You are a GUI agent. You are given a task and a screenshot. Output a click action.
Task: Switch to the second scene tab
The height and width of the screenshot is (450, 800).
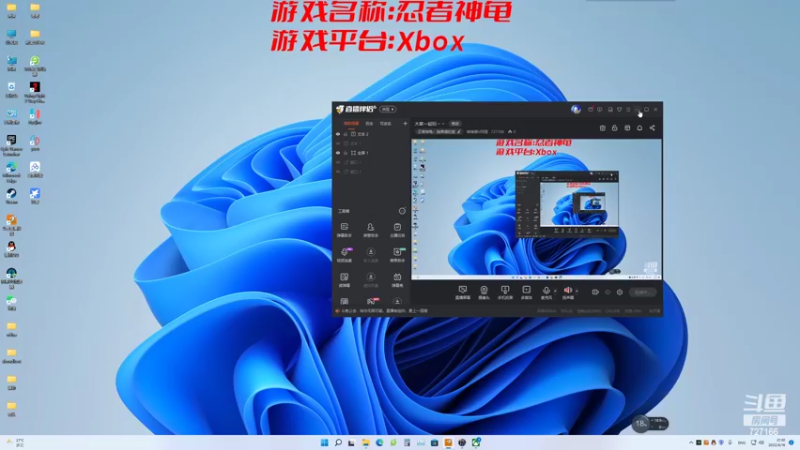[369, 123]
